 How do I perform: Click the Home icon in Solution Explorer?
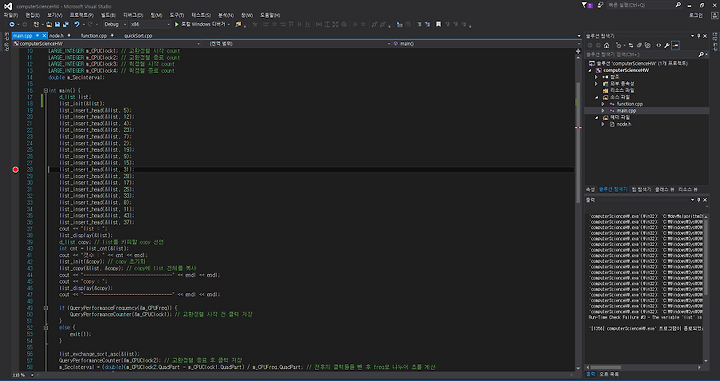[607, 45]
